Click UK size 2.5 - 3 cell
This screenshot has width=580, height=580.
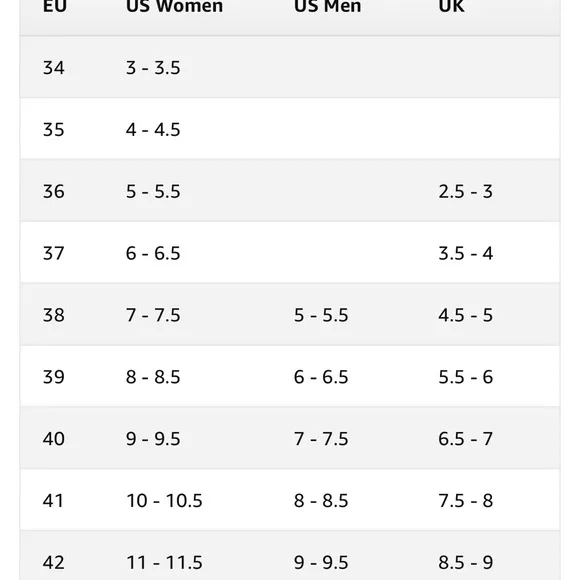click(x=465, y=191)
